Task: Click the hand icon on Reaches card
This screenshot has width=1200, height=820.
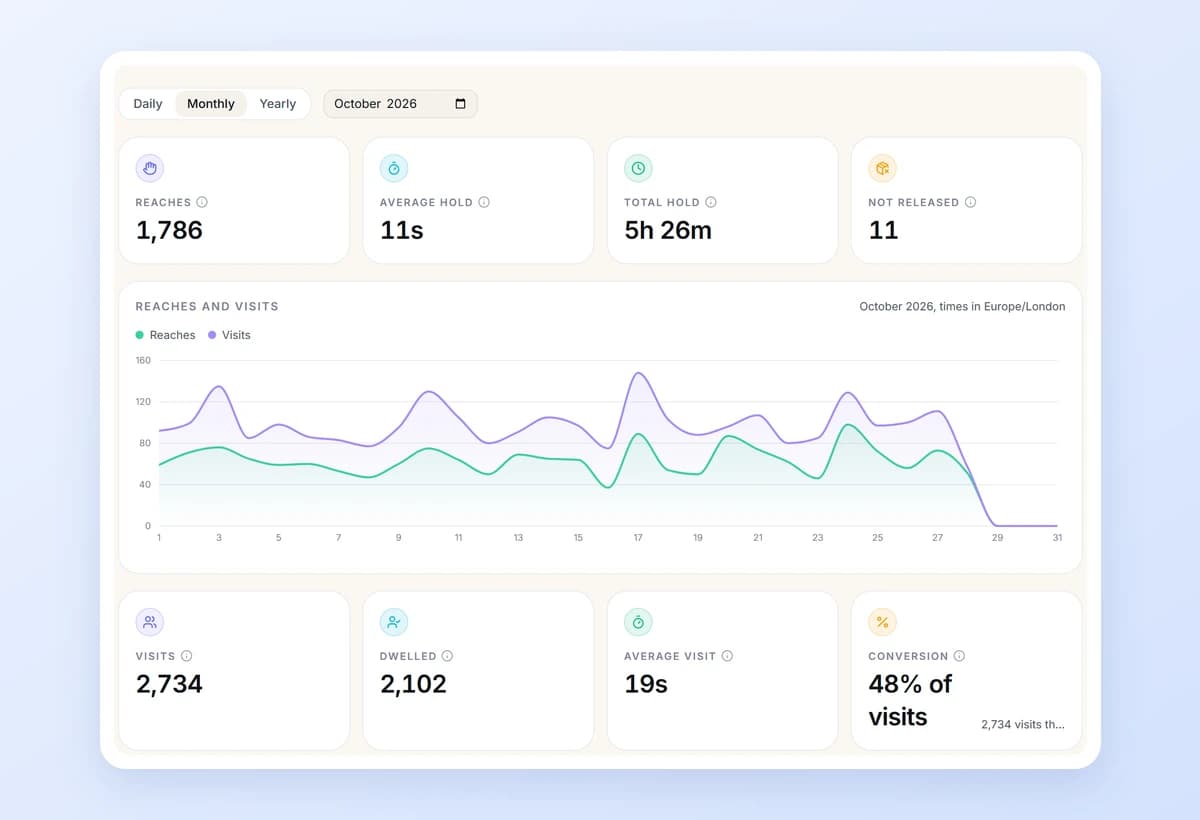Action: (x=150, y=168)
